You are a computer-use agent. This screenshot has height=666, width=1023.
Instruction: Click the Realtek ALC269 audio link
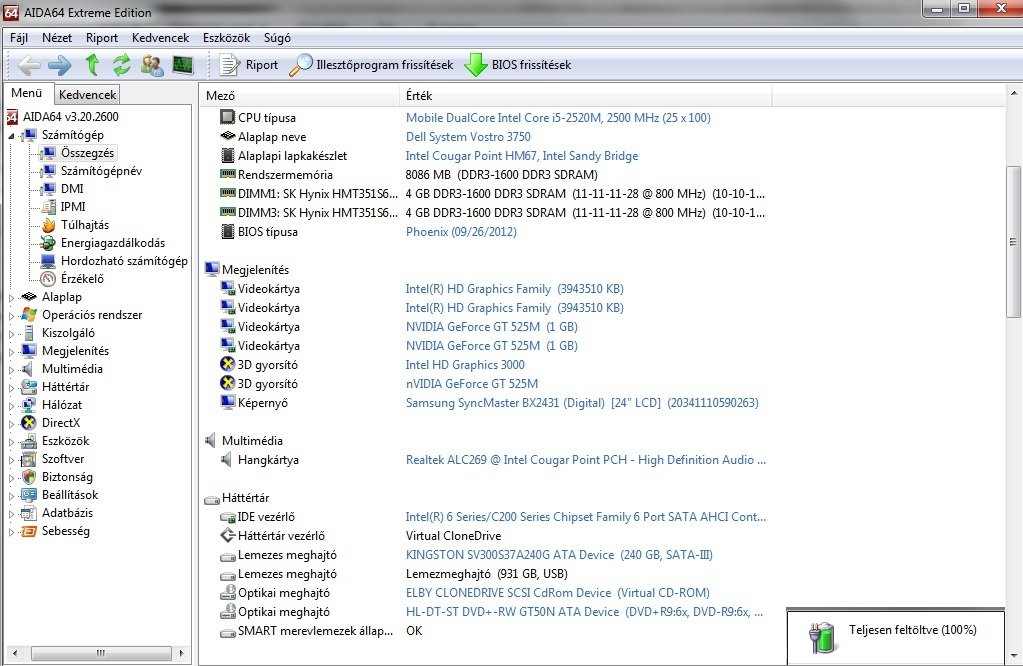[x=585, y=460]
